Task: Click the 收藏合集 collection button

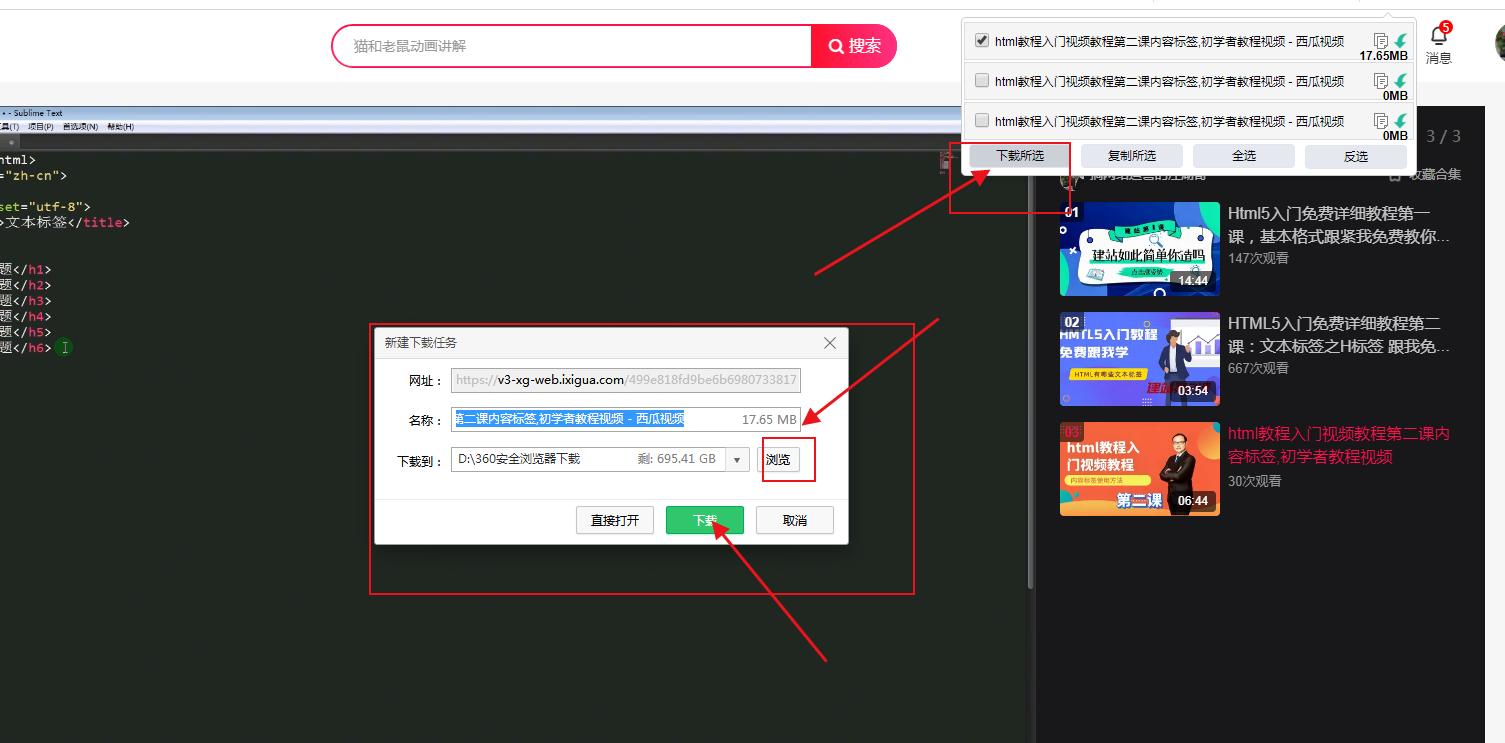Action: tap(1425, 175)
